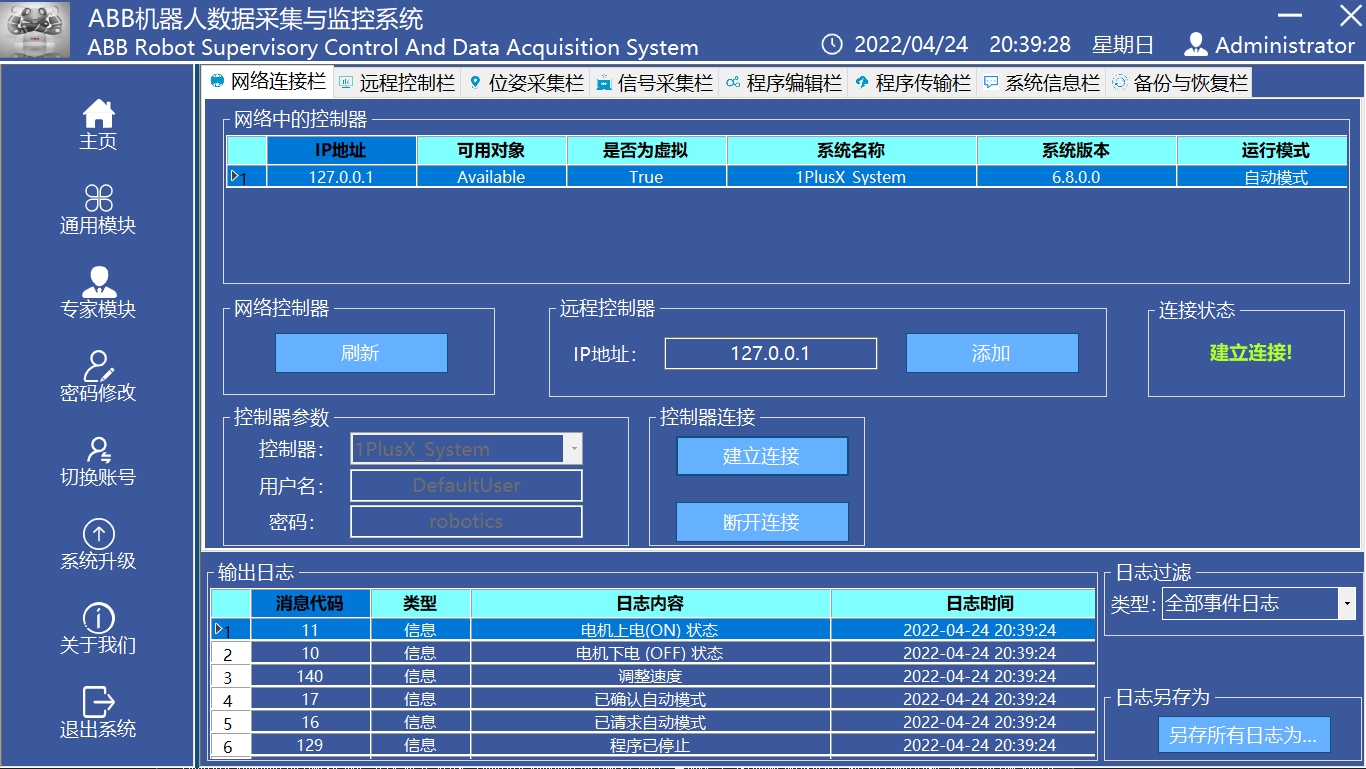This screenshot has width=1366, height=769.
Task: Click message code 140 cell
Action: (x=310, y=676)
